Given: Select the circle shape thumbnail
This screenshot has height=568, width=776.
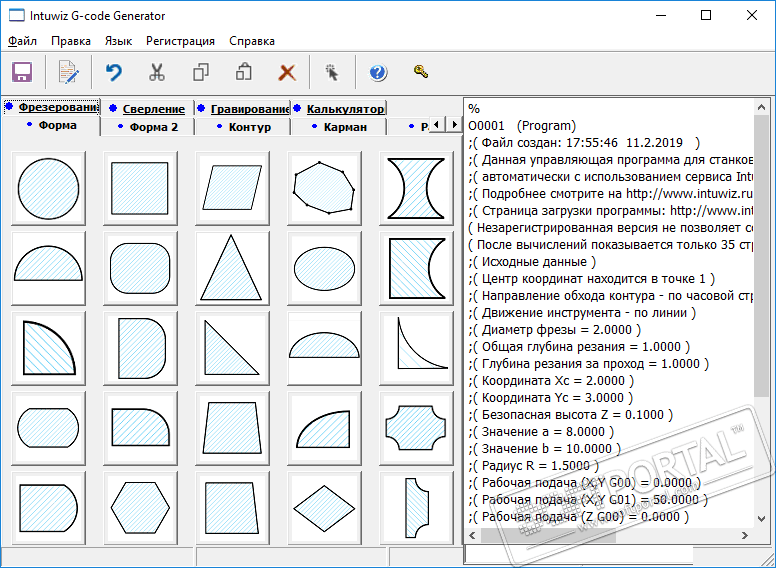Looking at the screenshot, I should click(49, 186).
